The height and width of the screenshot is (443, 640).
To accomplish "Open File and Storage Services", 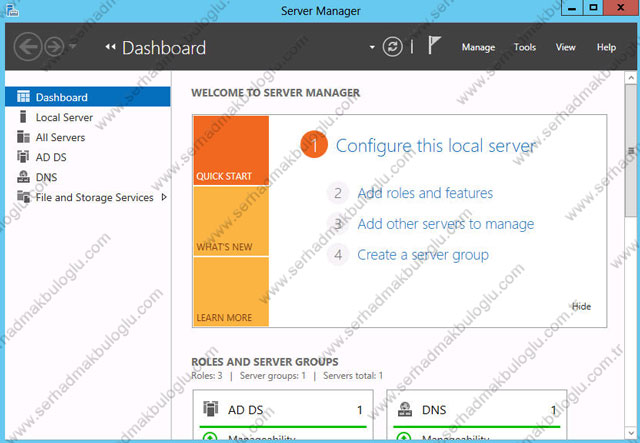I will 88,197.
